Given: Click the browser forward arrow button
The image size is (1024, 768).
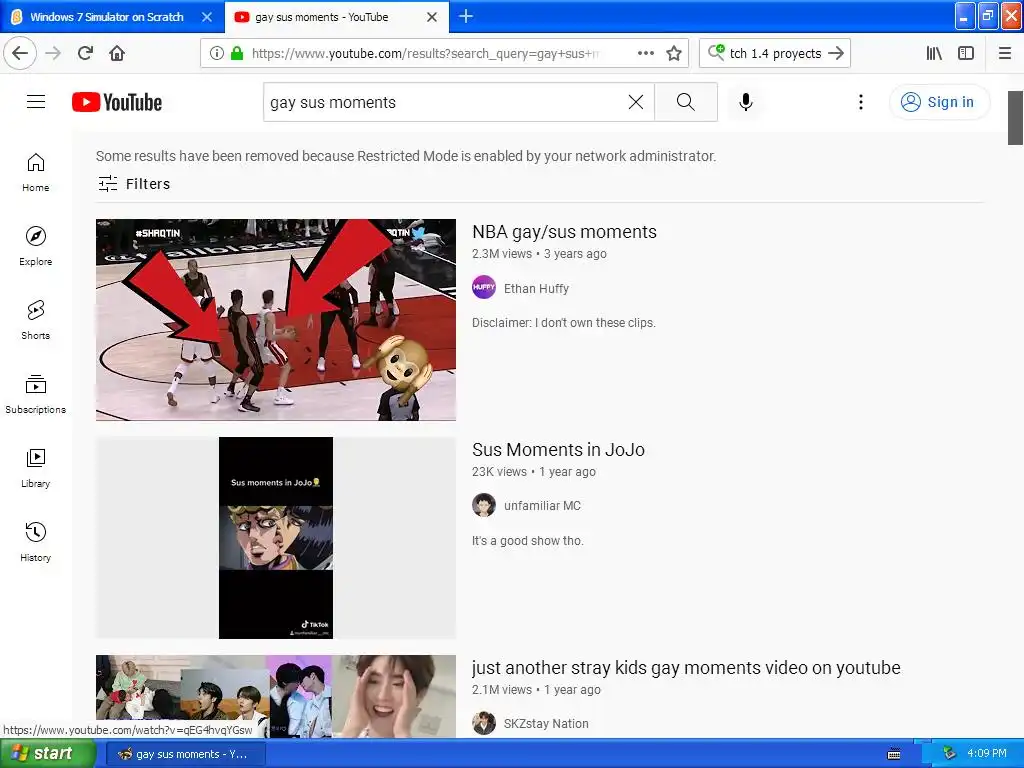Looking at the screenshot, I should point(53,53).
